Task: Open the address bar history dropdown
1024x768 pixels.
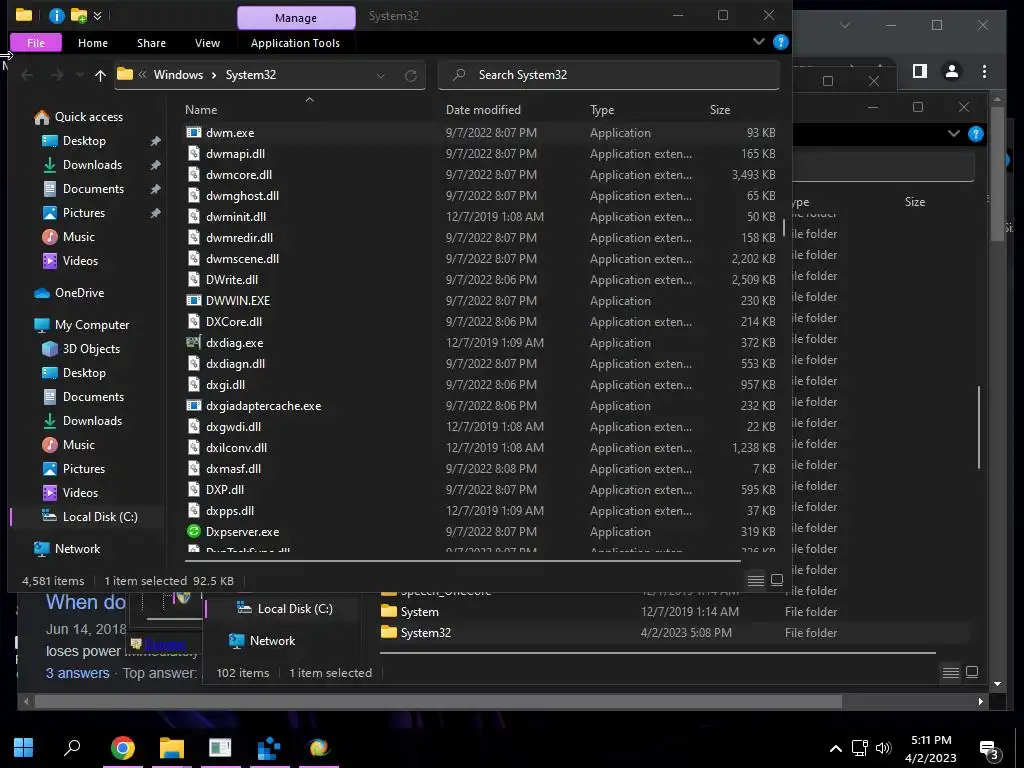Action: pyautogui.click(x=381, y=75)
